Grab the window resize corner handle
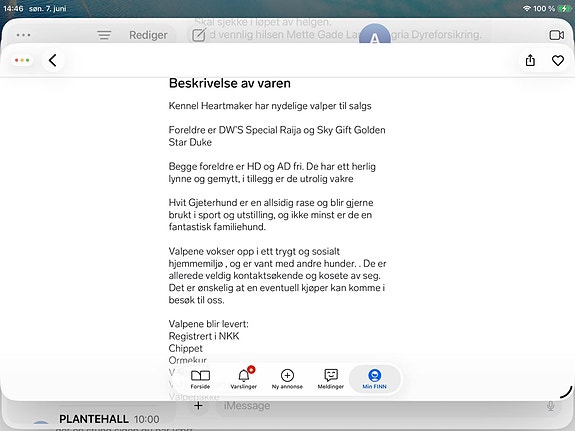Screen dimensions: 575x431 click(x=567, y=393)
